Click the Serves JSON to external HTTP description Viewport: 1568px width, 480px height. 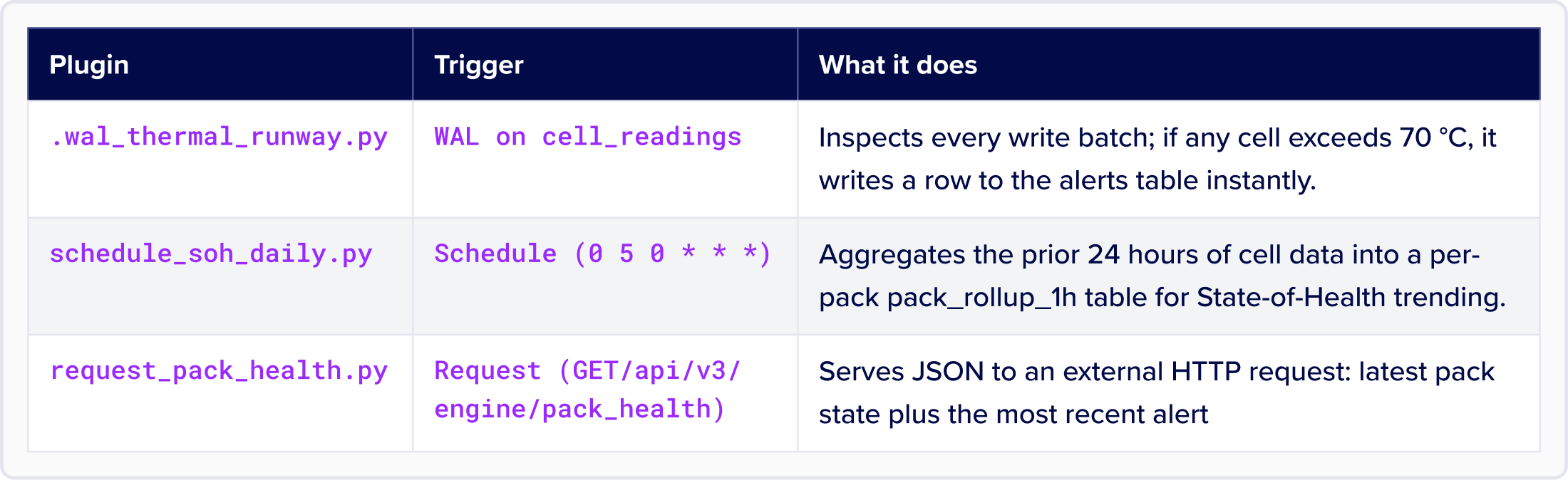click(x=1157, y=371)
